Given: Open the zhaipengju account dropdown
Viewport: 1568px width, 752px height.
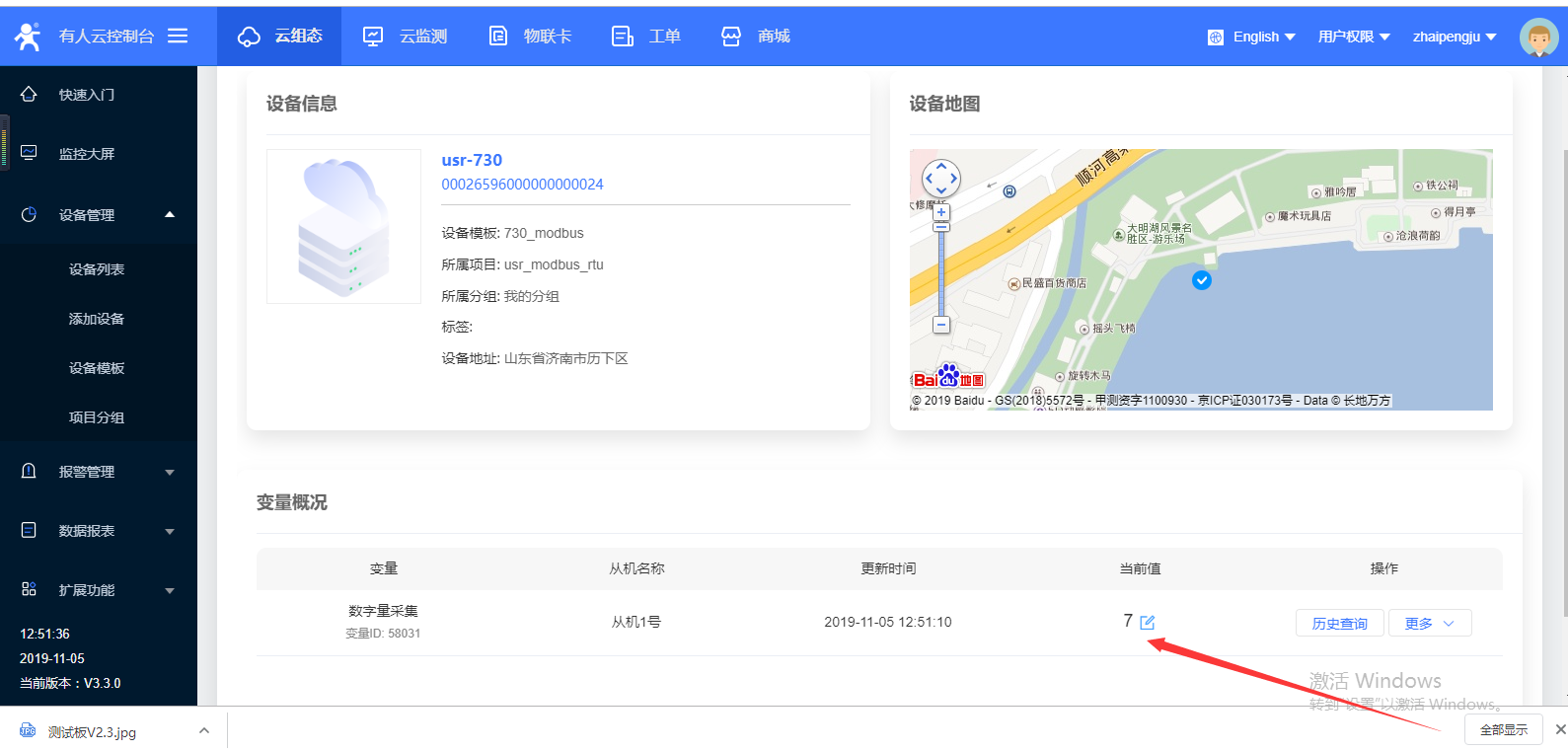Looking at the screenshot, I should (1454, 37).
